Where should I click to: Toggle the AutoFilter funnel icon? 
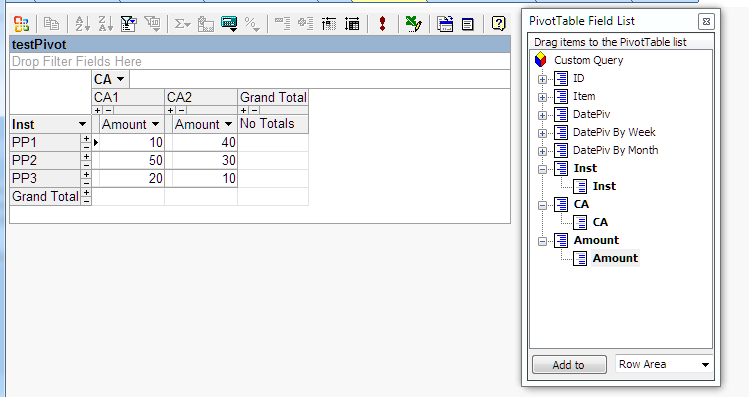tap(128, 23)
